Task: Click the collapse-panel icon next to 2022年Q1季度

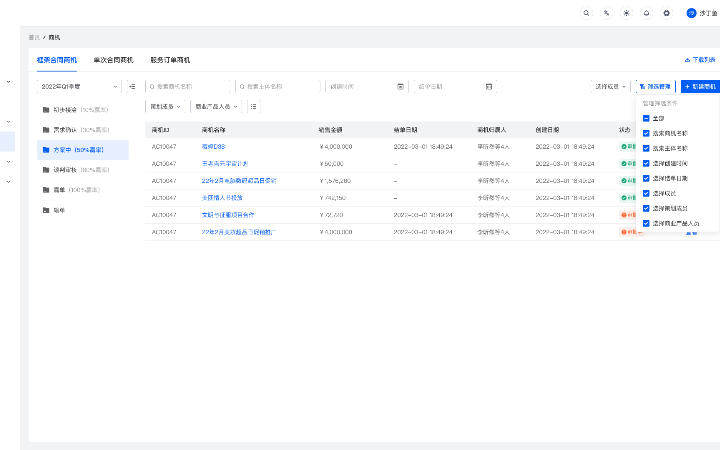Action: click(132, 86)
